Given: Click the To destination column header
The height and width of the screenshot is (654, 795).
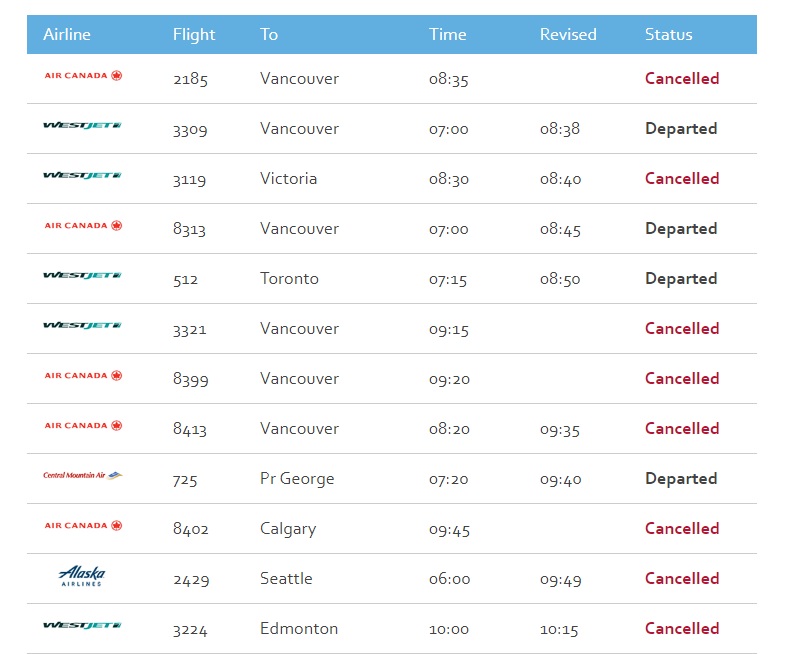Looking at the screenshot, I should [x=269, y=34].
